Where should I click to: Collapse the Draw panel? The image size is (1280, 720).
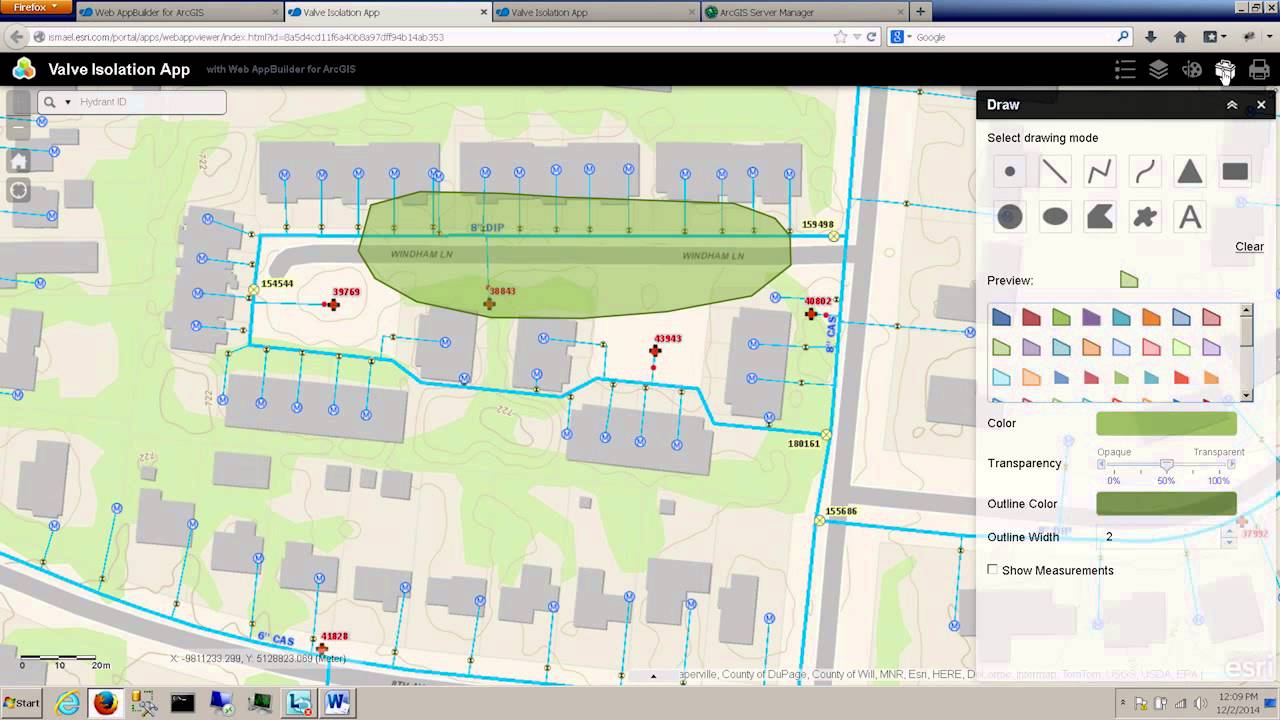tap(1232, 105)
